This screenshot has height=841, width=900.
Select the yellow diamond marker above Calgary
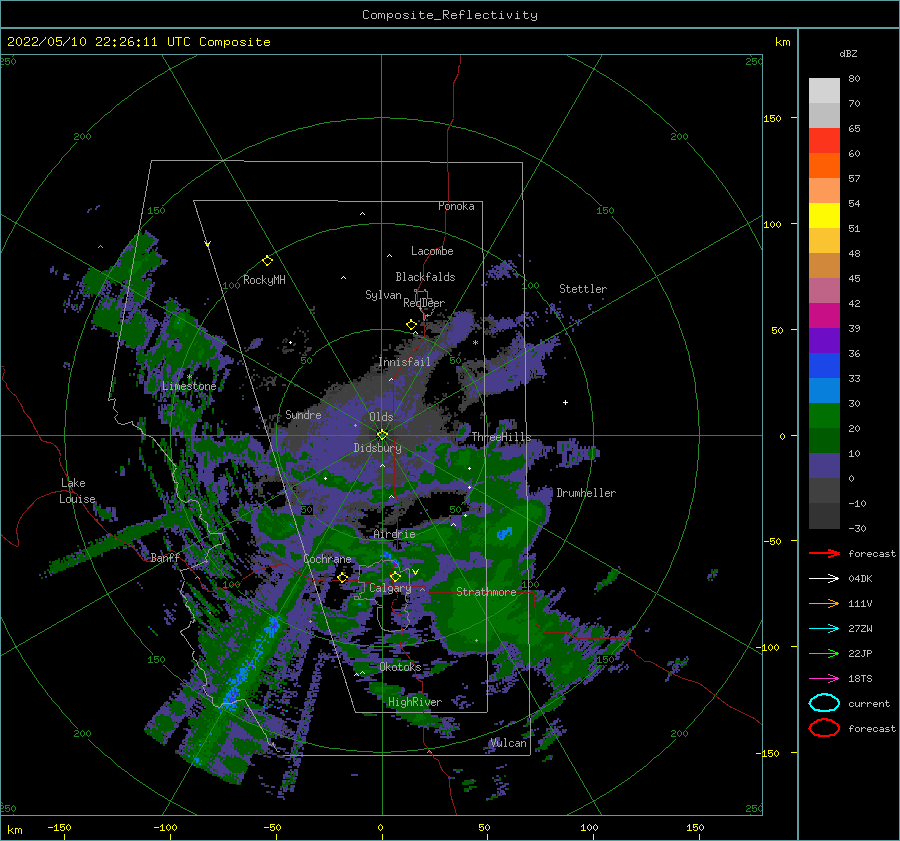click(x=395, y=576)
